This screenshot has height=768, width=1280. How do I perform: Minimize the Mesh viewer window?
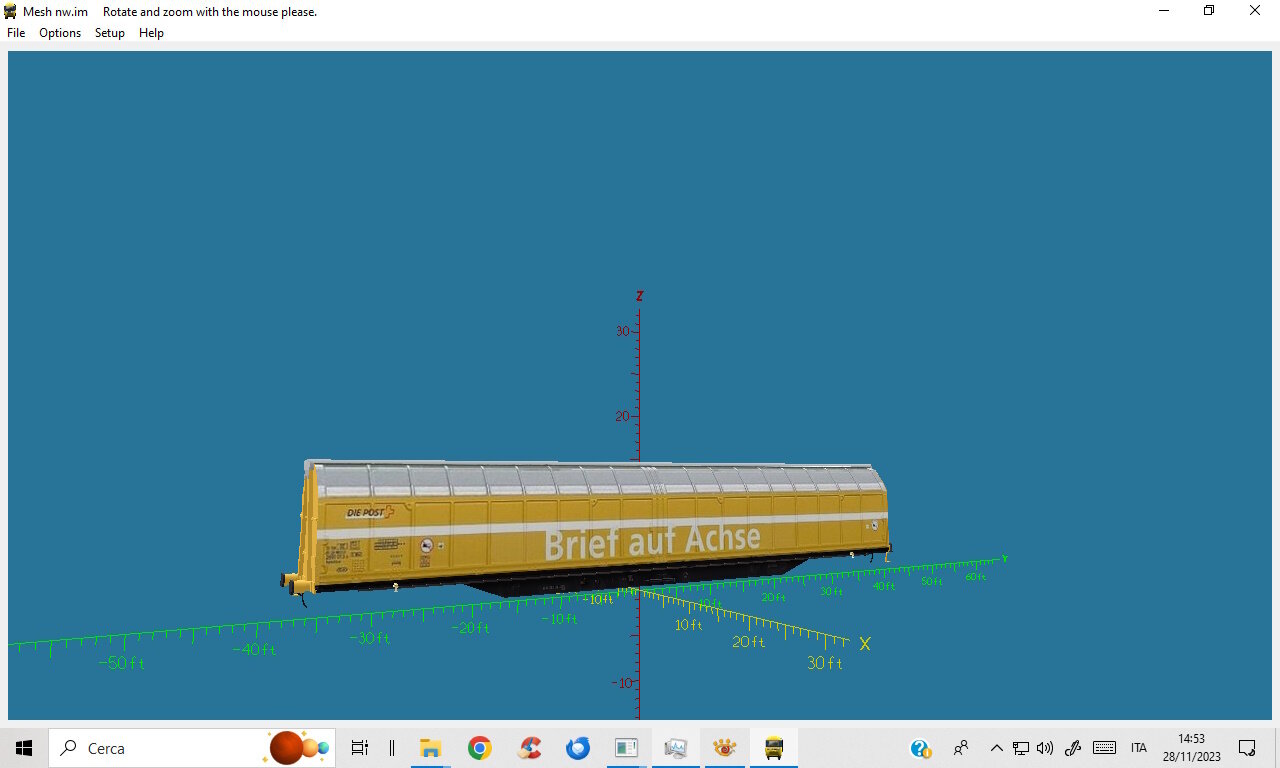1164,11
